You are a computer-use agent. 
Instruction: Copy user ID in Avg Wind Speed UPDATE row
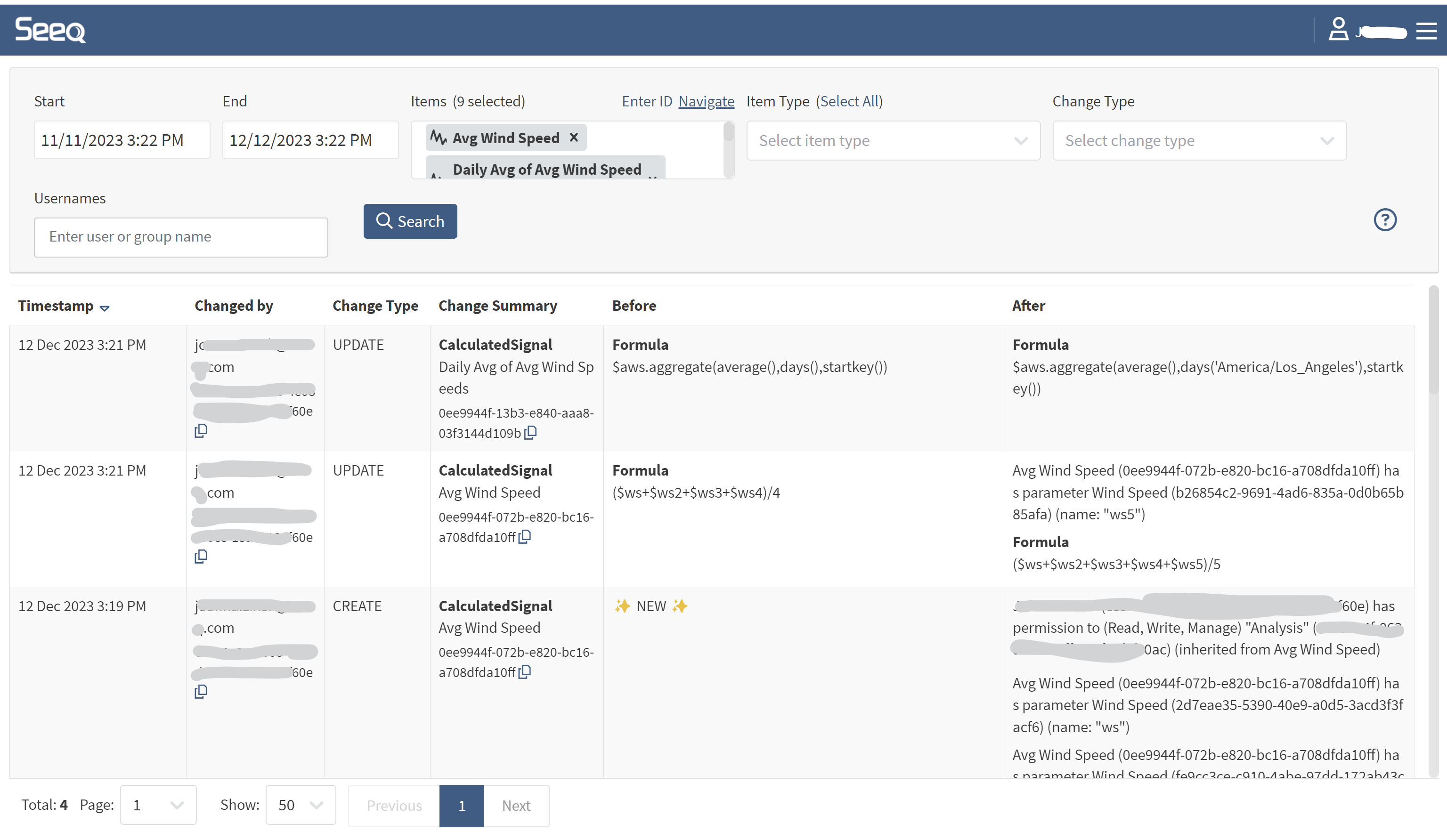pos(201,557)
